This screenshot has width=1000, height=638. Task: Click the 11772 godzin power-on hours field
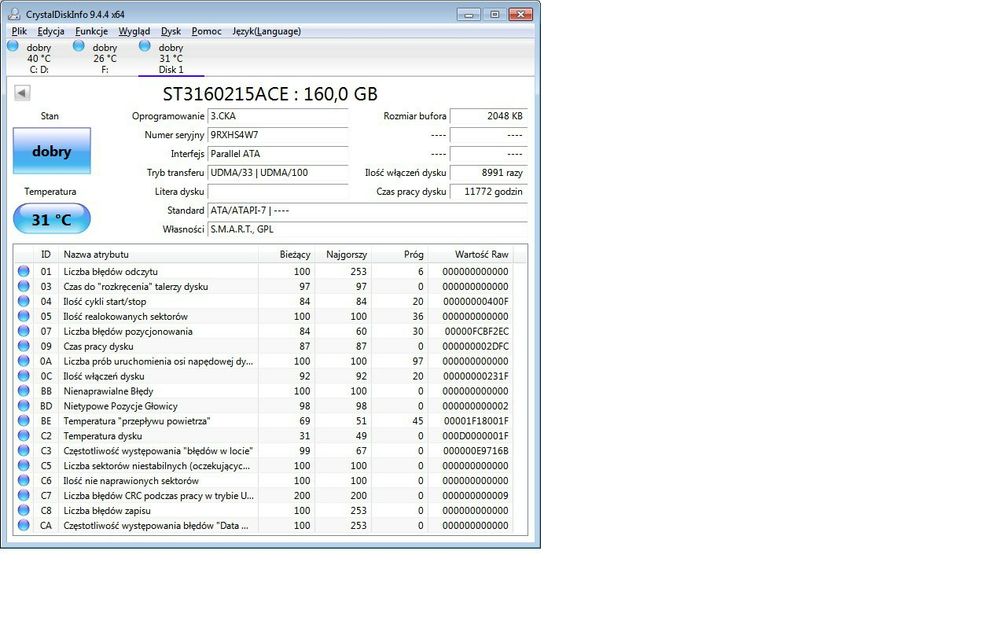tap(489, 191)
